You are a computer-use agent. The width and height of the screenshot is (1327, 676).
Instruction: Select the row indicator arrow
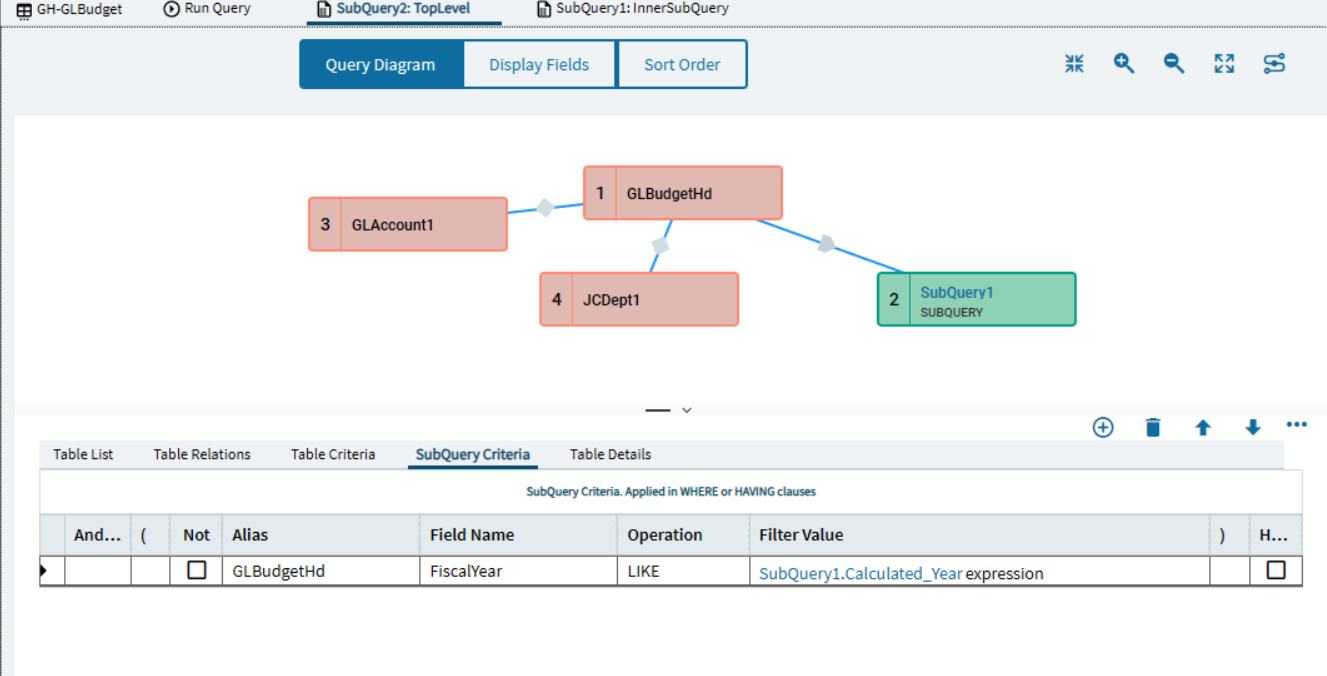44,571
